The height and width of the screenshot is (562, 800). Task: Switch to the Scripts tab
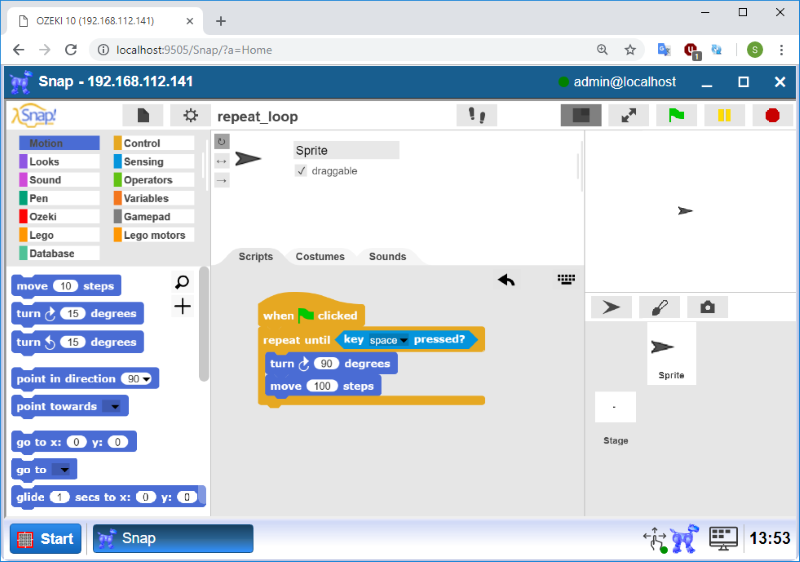point(256,257)
